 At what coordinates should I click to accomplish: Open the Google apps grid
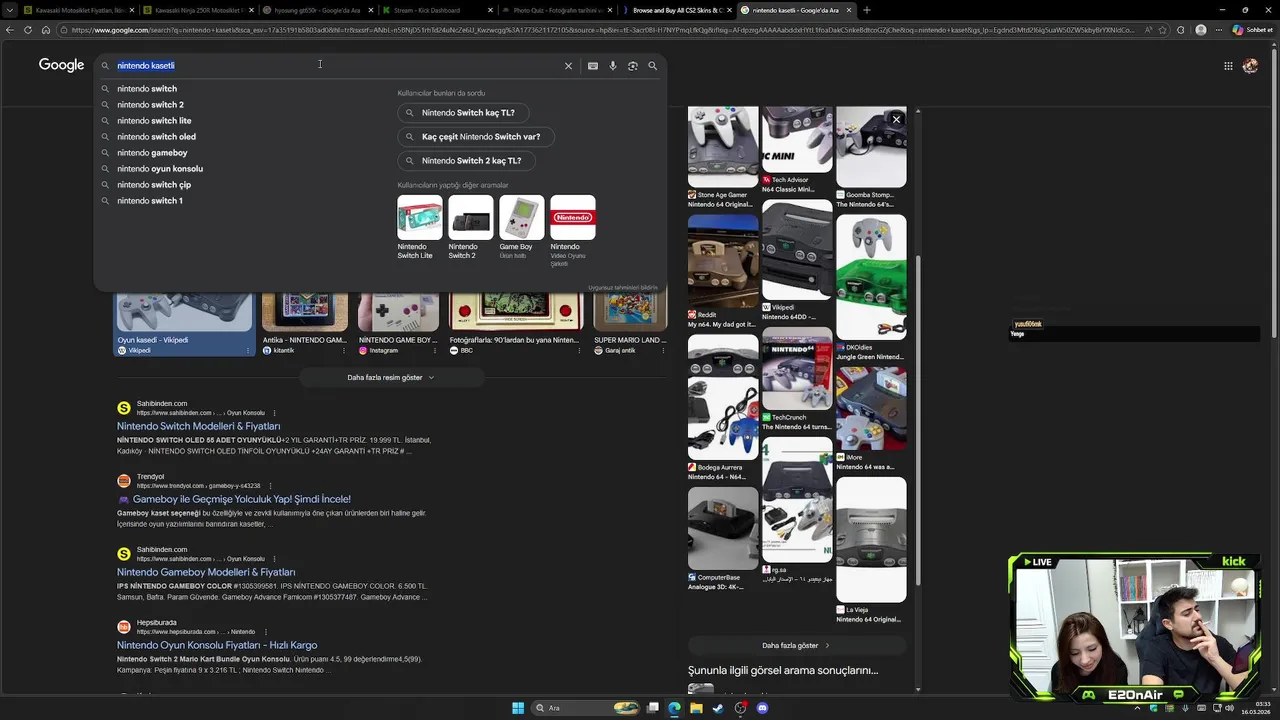pyautogui.click(x=1228, y=66)
